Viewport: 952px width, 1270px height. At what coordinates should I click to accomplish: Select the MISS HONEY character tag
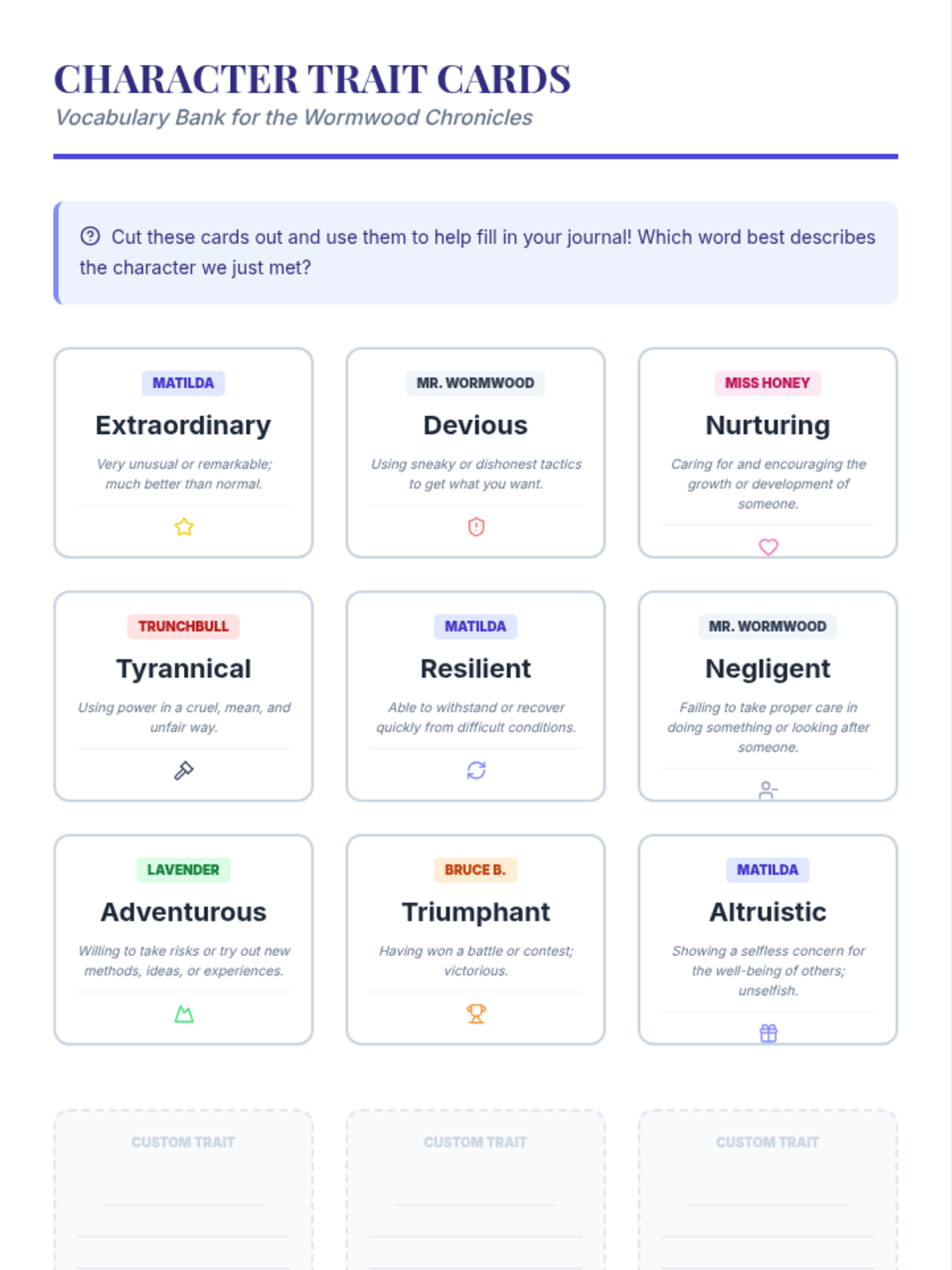point(767,383)
